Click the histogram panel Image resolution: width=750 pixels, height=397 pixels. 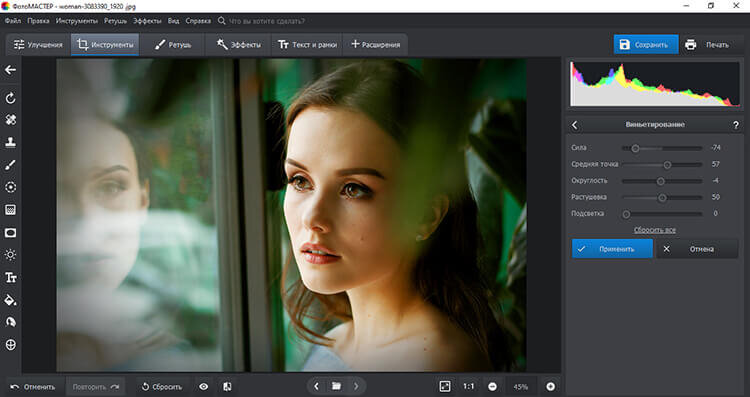(x=654, y=84)
